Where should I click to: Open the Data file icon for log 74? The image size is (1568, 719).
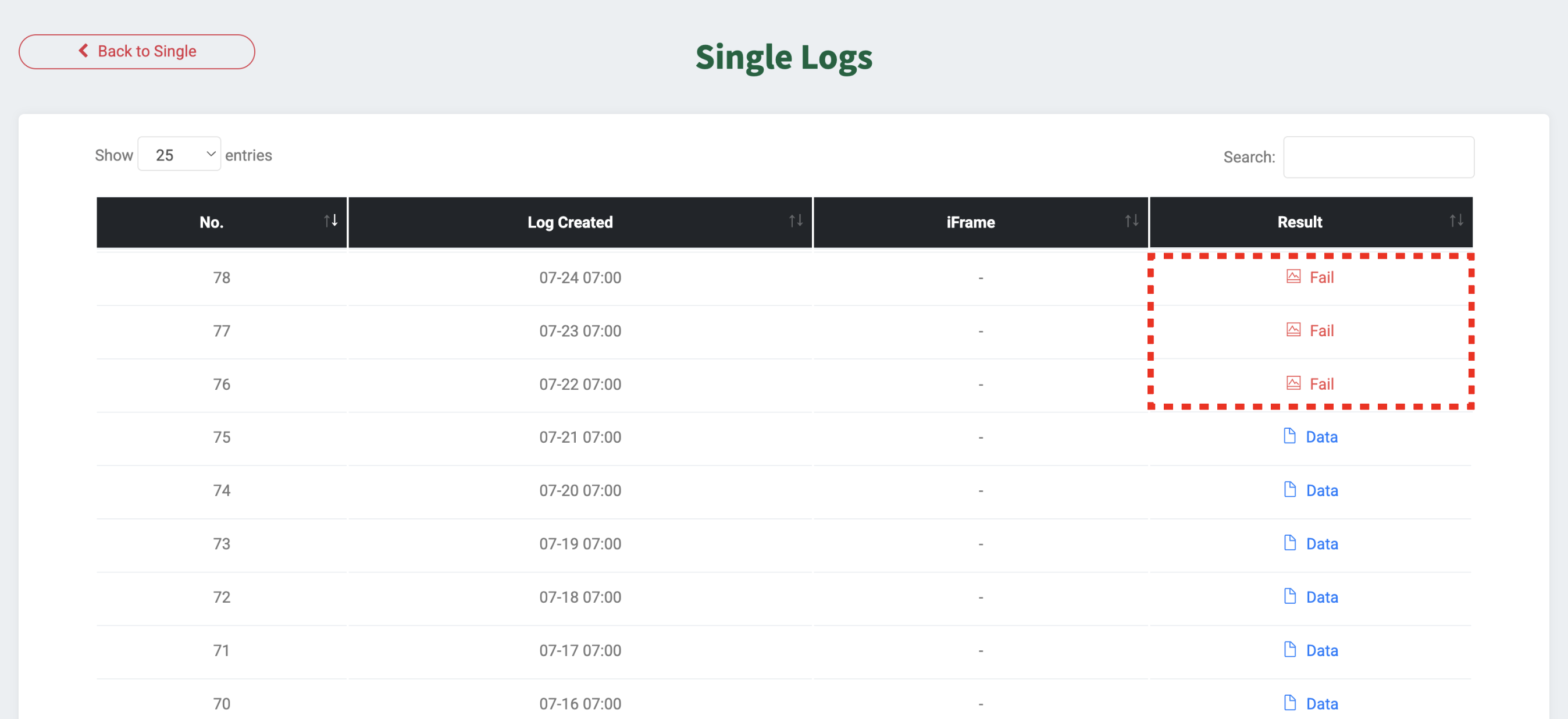click(1289, 489)
